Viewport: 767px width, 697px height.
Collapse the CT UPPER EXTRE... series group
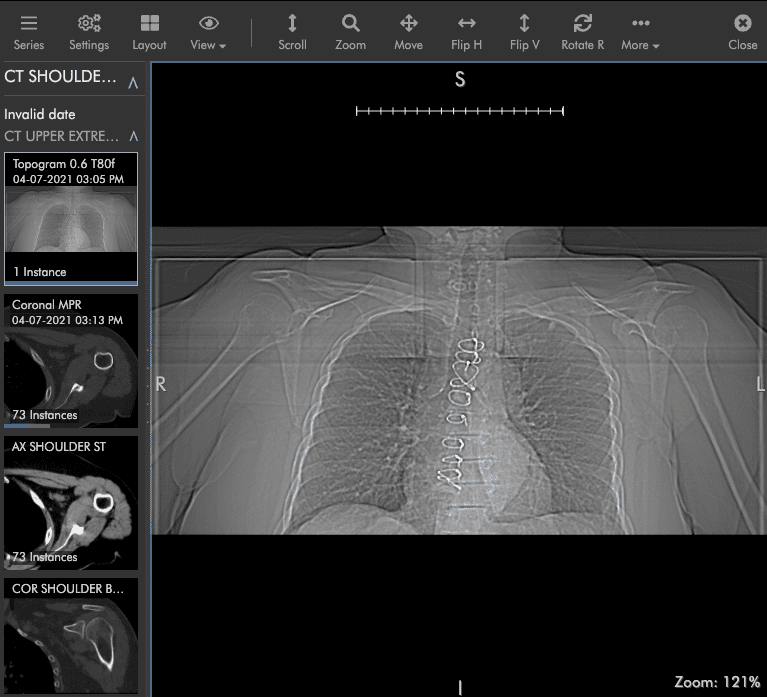point(133,136)
